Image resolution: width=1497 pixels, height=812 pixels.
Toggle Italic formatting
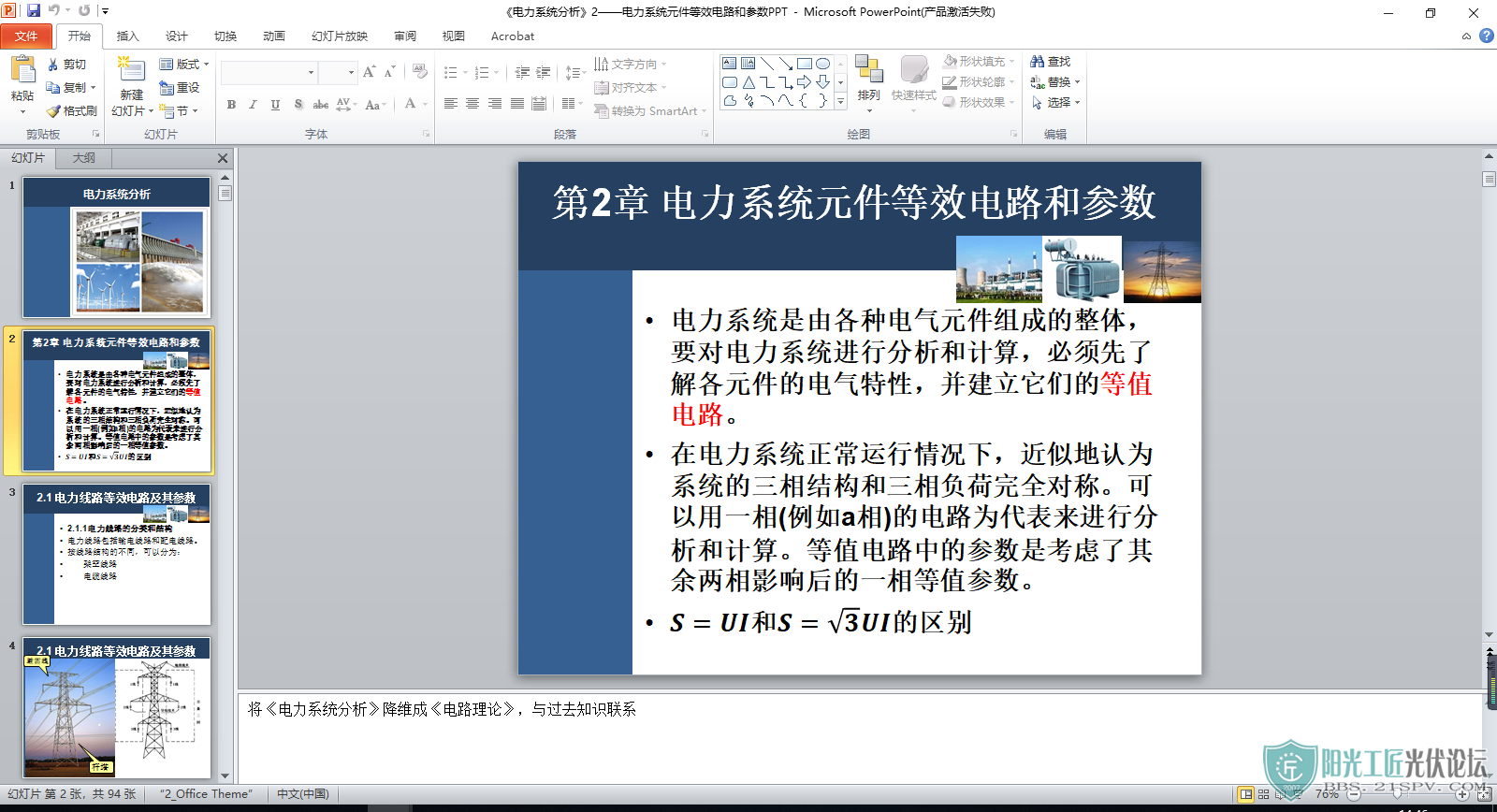(x=253, y=105)
